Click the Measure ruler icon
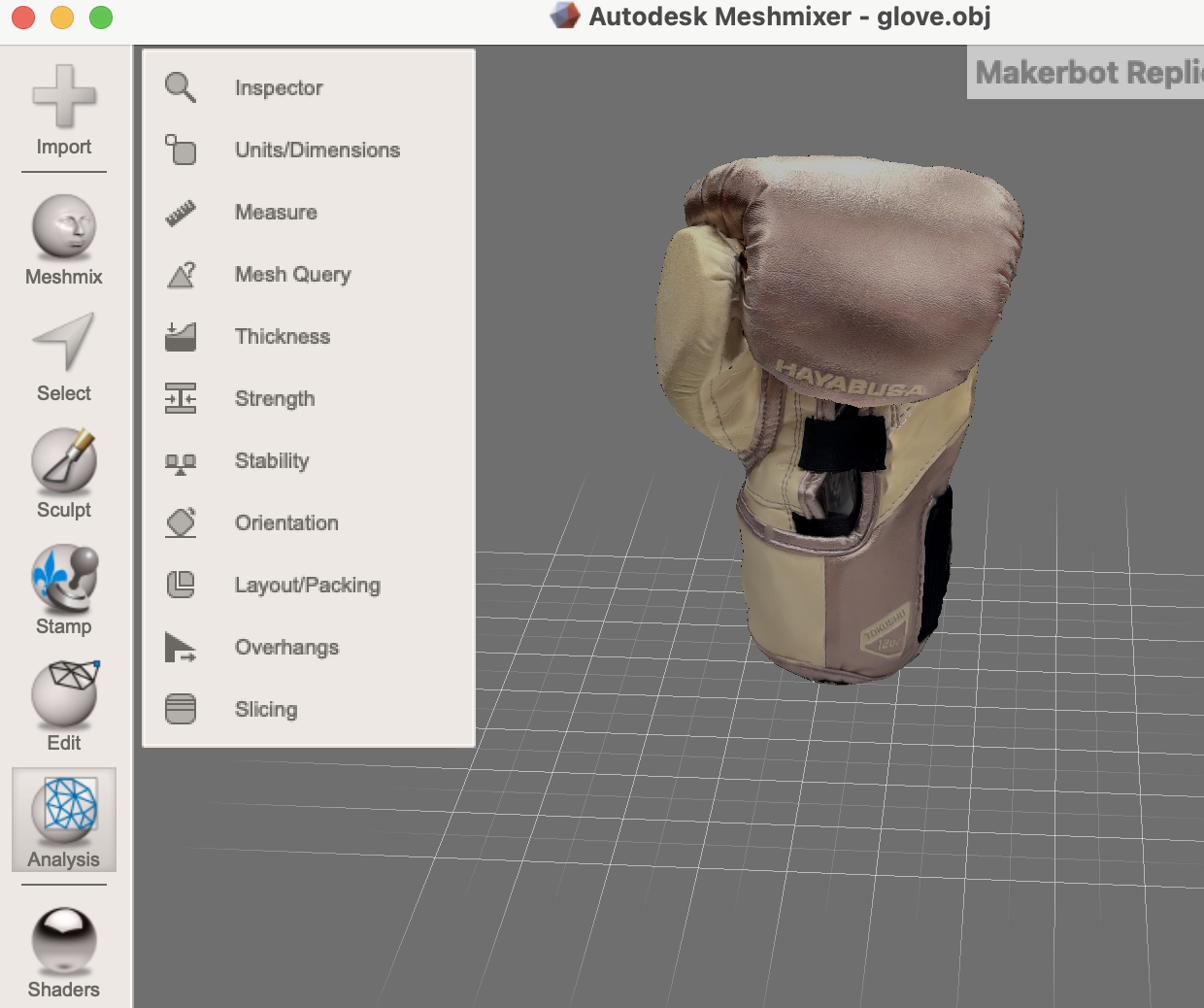The image size is (1204, 1008). [x=181, y=212]
